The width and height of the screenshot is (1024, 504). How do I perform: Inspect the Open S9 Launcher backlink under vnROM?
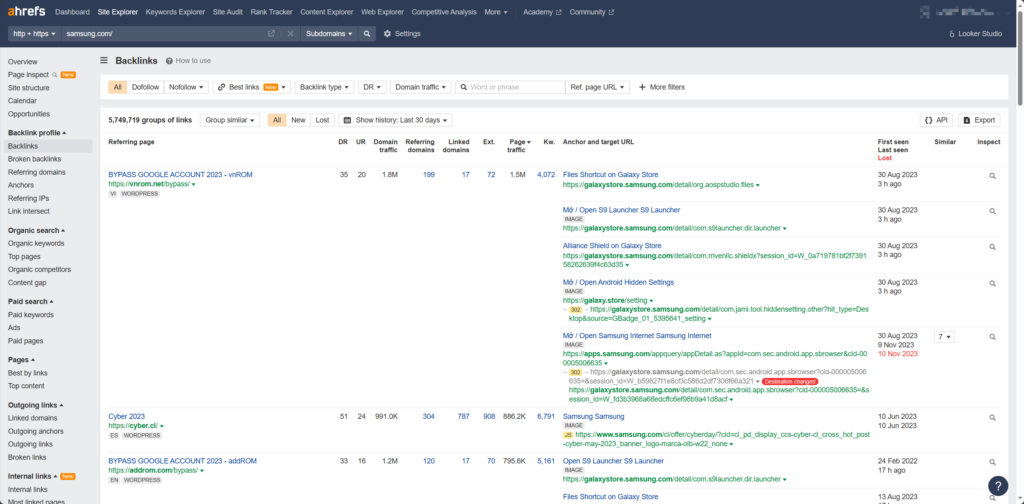(993, 211)
